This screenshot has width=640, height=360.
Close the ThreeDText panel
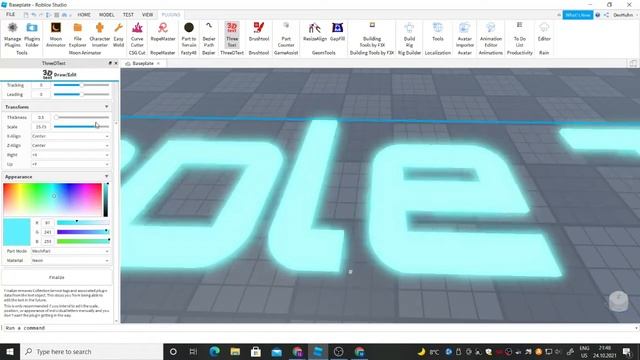pyautogui.click(x=116, y=63)
